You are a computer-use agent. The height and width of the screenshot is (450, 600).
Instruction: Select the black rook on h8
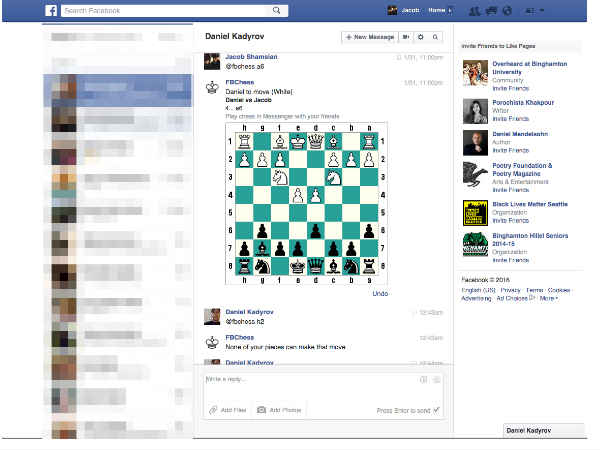pyautogui.click(x=245, y=266)
